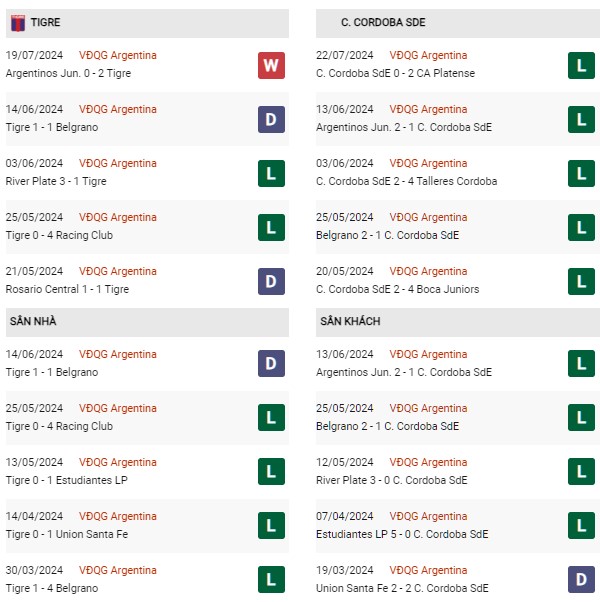Click the L badge for Estudiantes LP 5 - 0 C. Cordoba SdE
The height and width of the screenshot is (602, 600).
pyautogui.click(x=581, y=525)
